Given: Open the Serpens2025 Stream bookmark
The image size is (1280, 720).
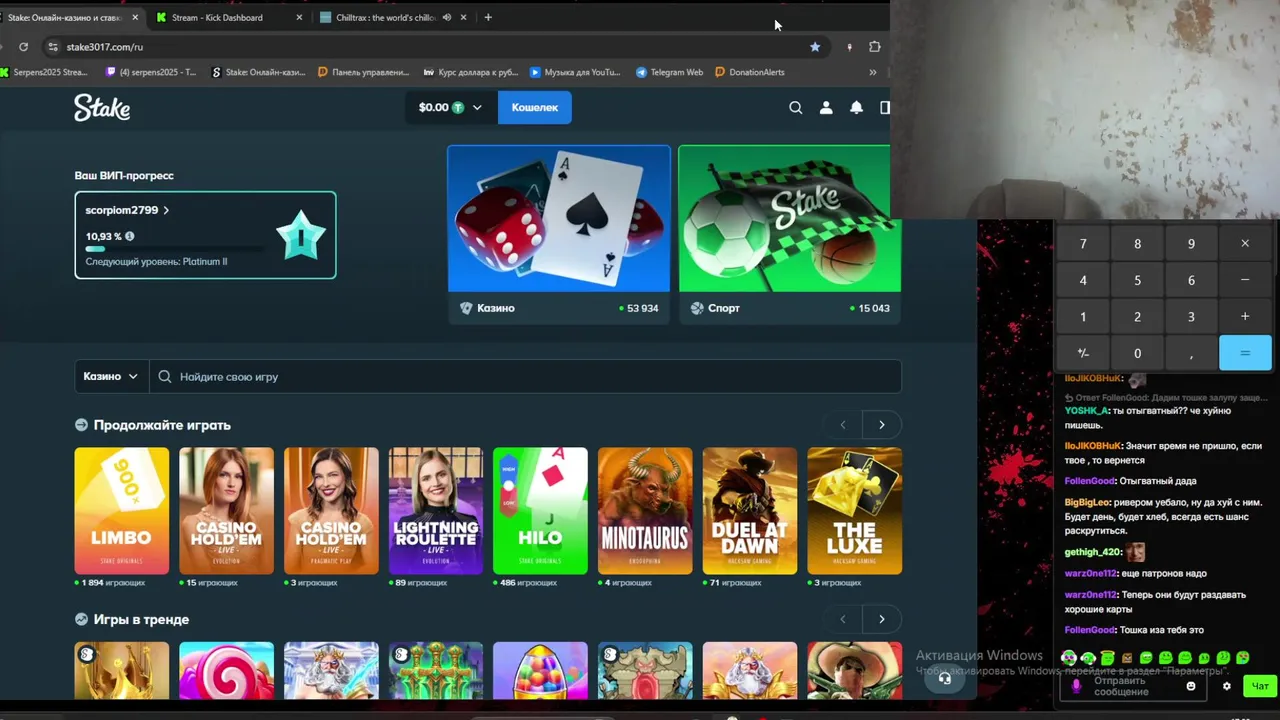Looking at the screenshot, I should pyautogui.click(x=44, y=72).
